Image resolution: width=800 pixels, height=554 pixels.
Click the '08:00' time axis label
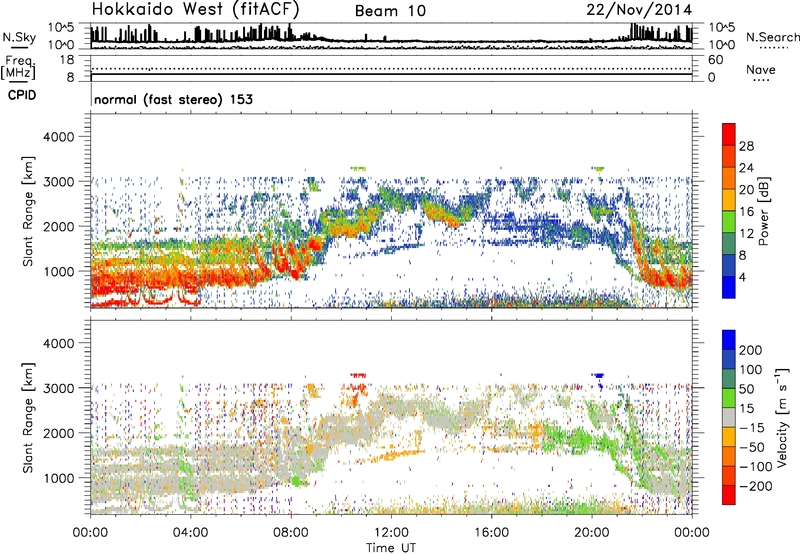[291, 533]
